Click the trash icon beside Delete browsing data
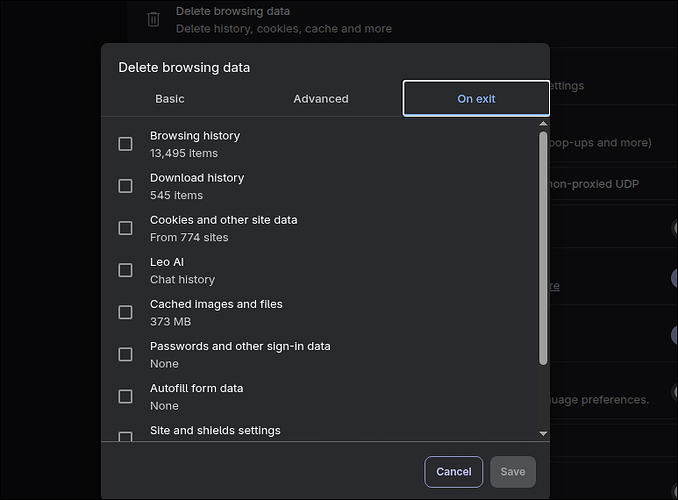Viewport: 678px width, 500px height. pyautogui.click(x=153, y=19)
